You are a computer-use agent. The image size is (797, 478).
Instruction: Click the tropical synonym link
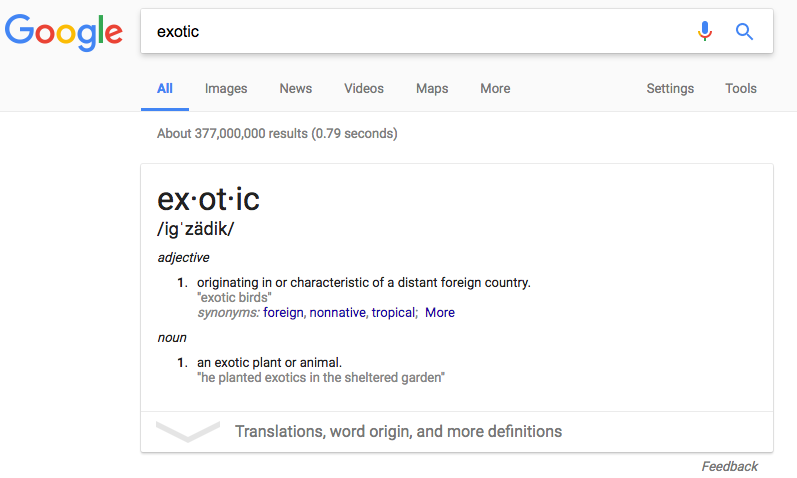click(x=393, y=312)
